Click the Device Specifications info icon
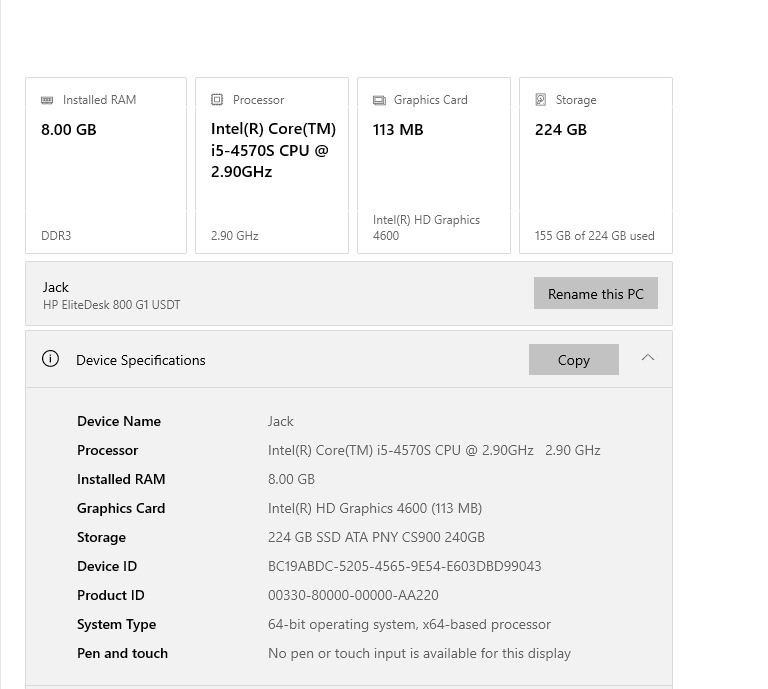 50,359
